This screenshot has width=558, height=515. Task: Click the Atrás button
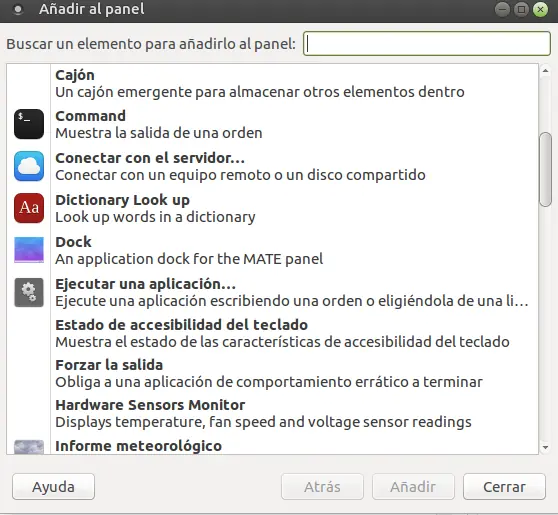[322, 487]
